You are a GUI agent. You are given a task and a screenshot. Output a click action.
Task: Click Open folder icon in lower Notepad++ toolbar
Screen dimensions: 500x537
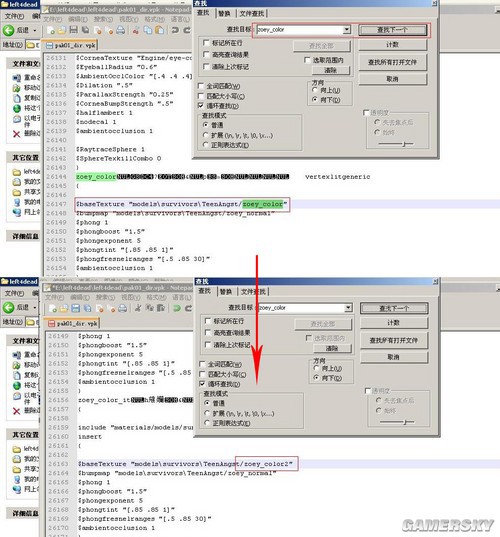pyautogui.click(x=64, y=308)
